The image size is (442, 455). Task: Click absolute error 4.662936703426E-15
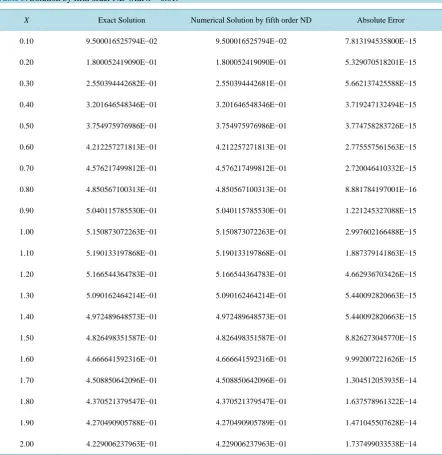[381, 274]
